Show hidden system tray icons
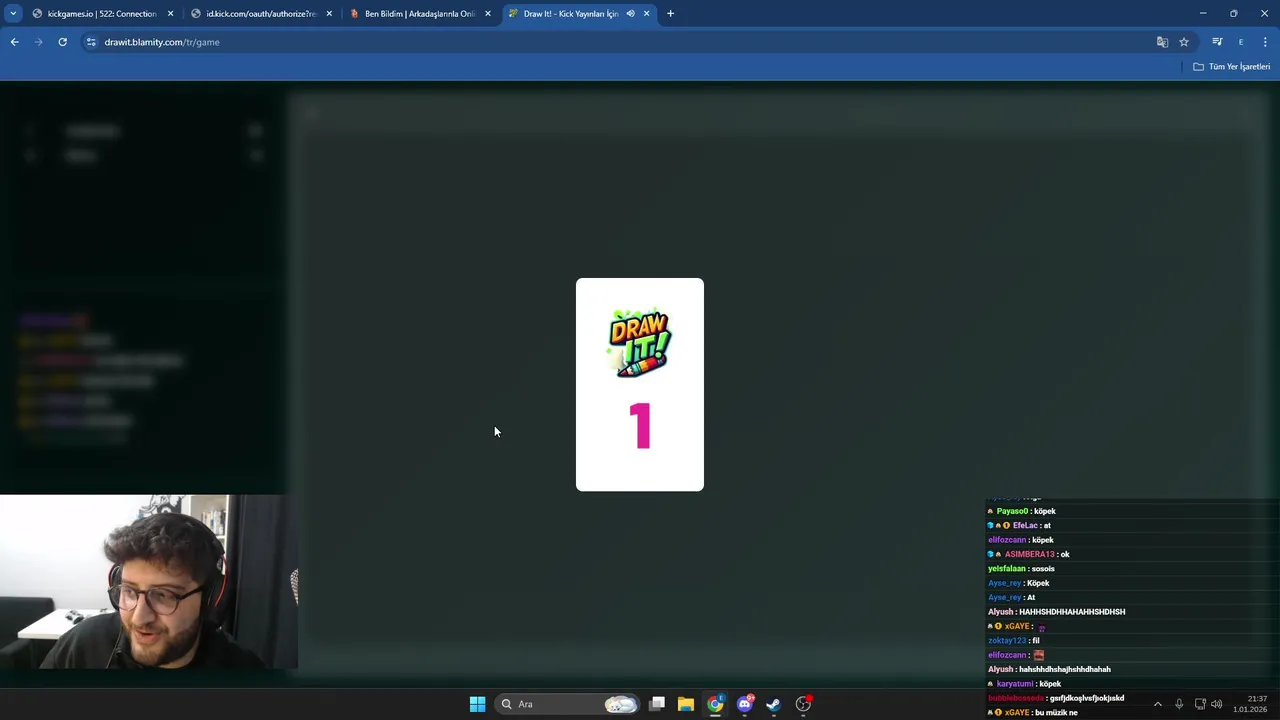The image size is (1280, 720). click(x=1158, y=704)
